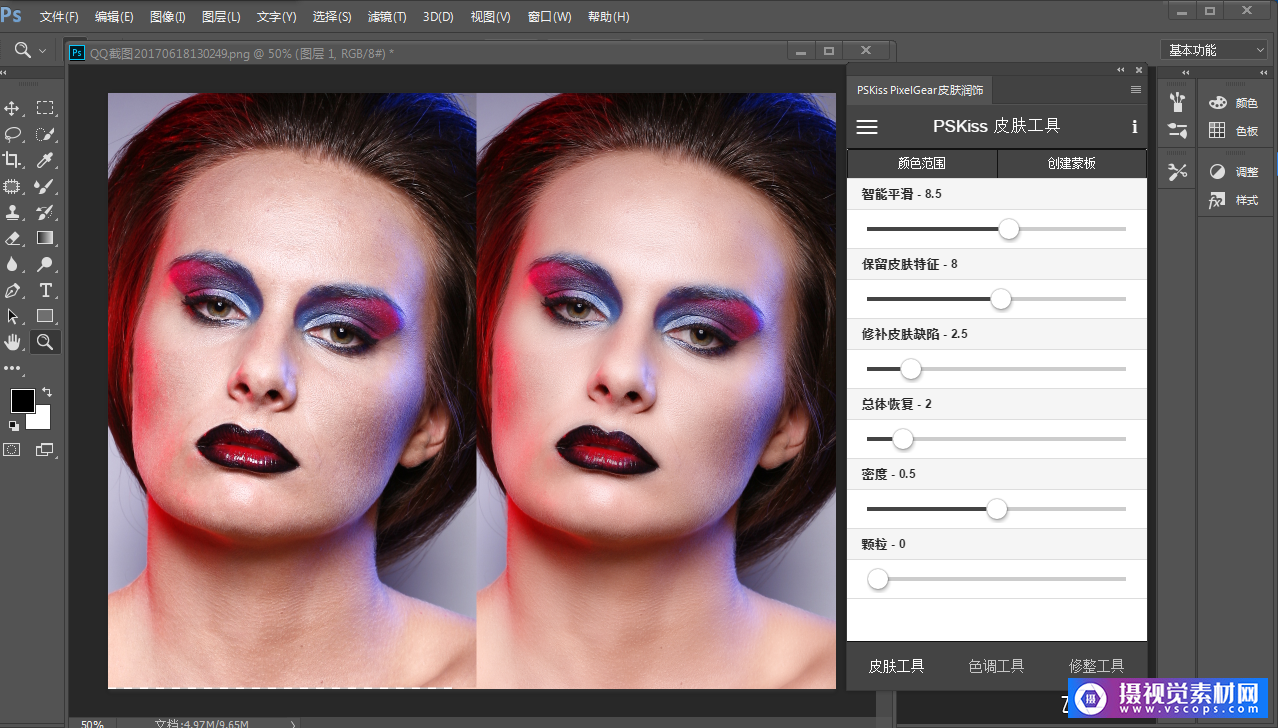Select the Move tool
This screenshot has height=728, width=1278.
13,108
